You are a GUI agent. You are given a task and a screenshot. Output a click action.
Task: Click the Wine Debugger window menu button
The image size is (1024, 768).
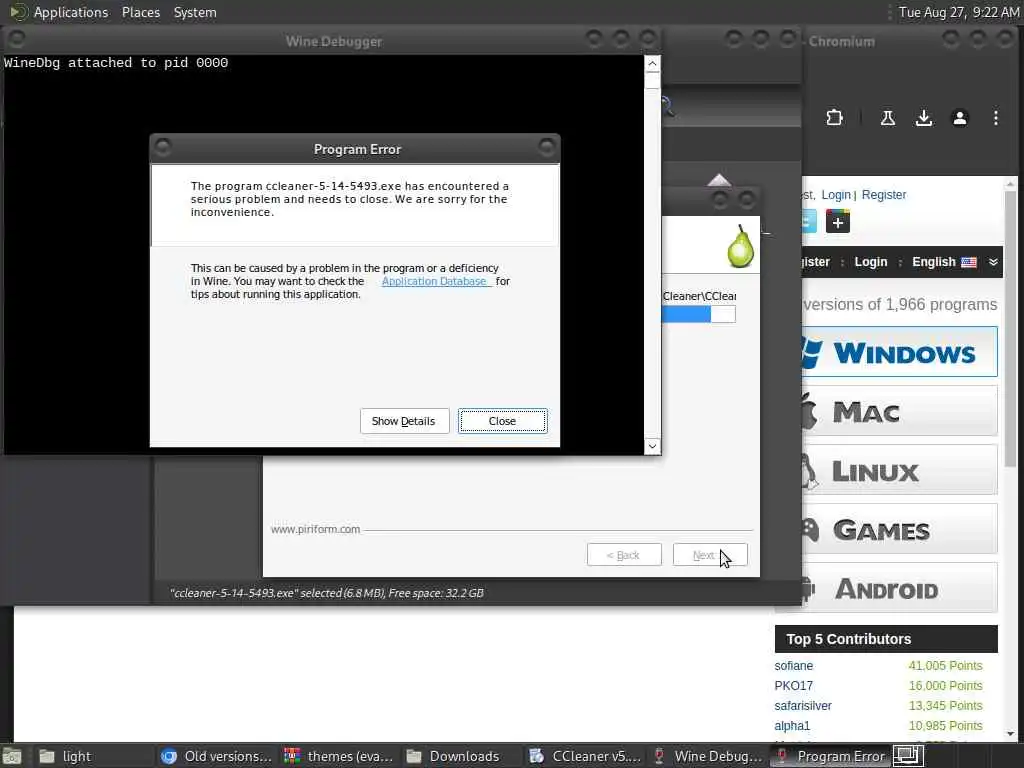click(x=17, y=39)
